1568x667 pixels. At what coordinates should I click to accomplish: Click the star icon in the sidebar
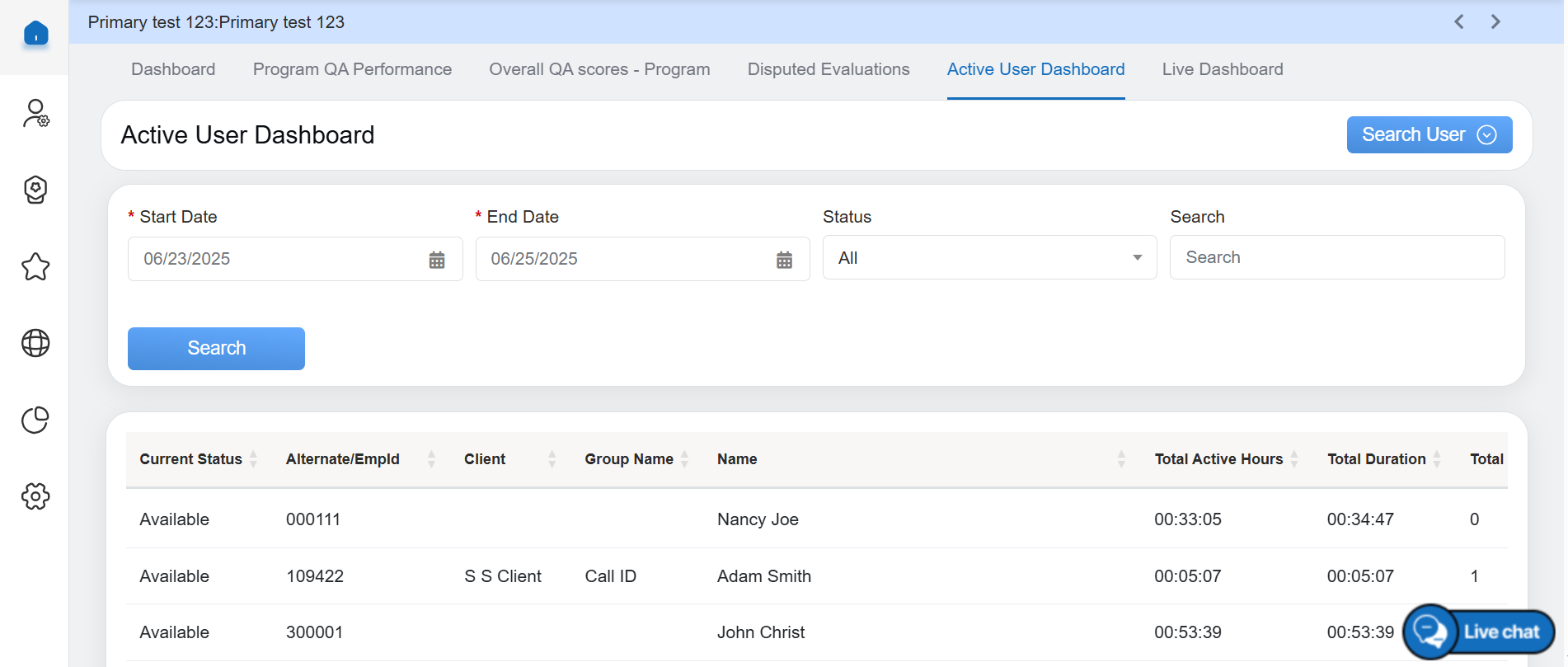click(x=35, y=266)
